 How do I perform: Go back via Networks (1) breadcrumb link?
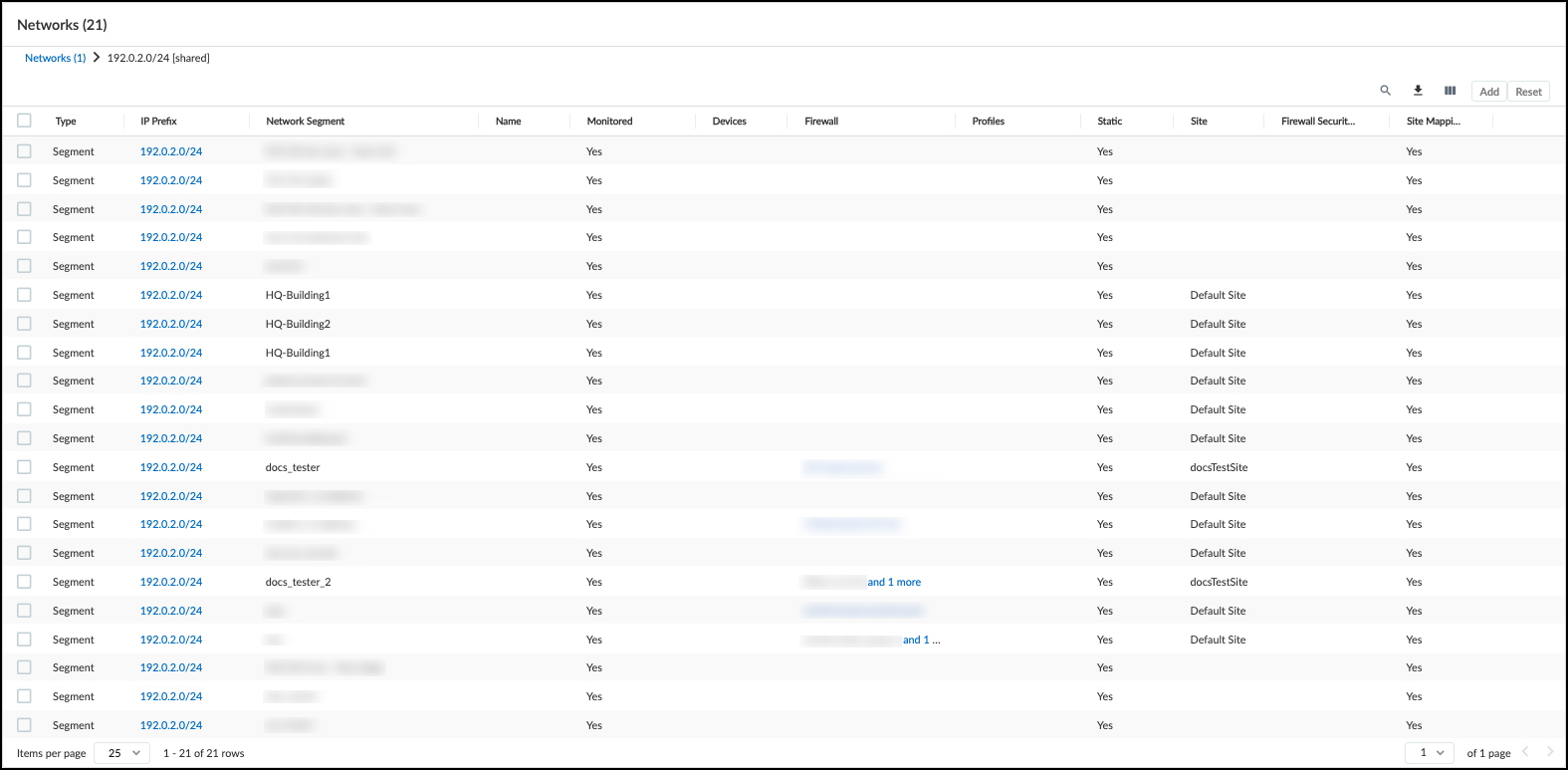[x=56, y=58]
